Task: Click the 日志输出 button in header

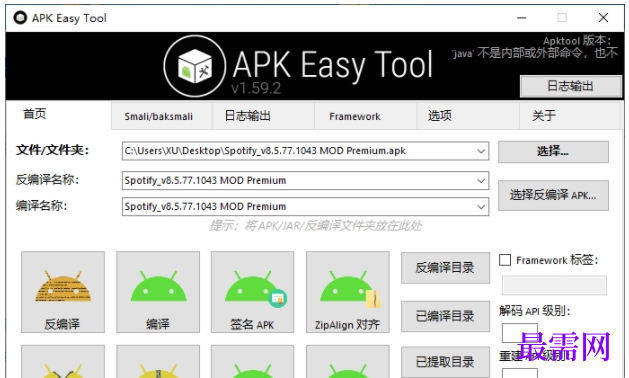Action: click(571, 86)
